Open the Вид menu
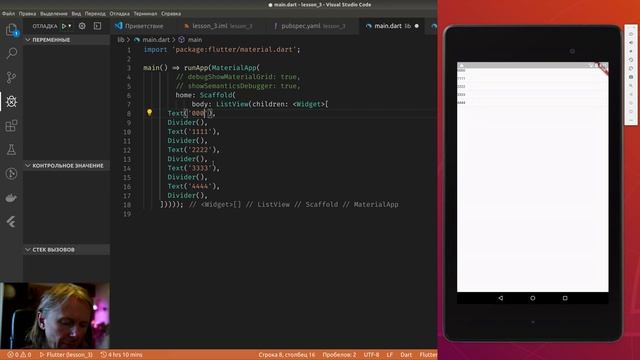 pos(76,13)
